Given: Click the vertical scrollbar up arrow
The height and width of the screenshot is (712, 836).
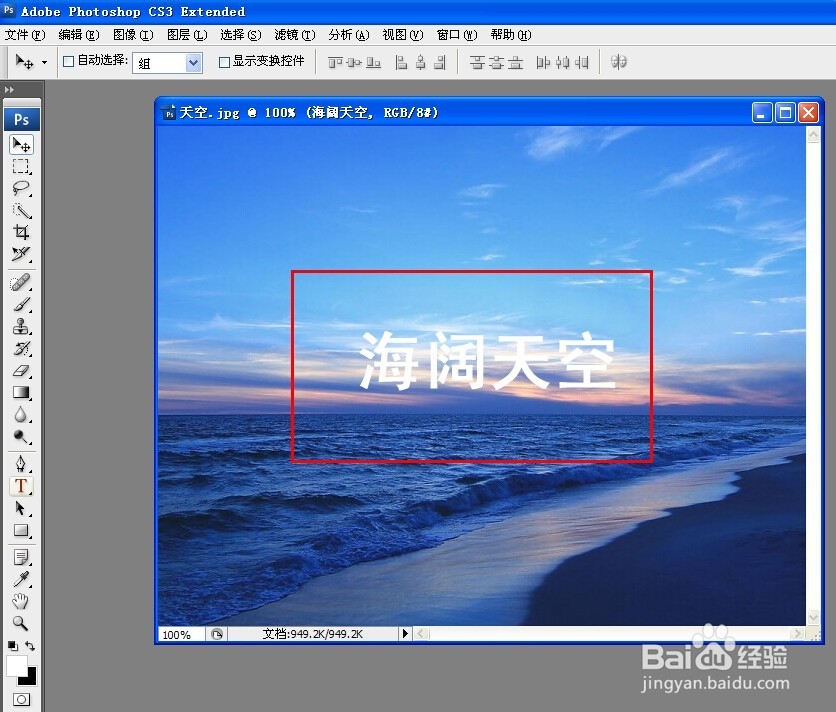Looking at the screenshot, I should [813, 135].
